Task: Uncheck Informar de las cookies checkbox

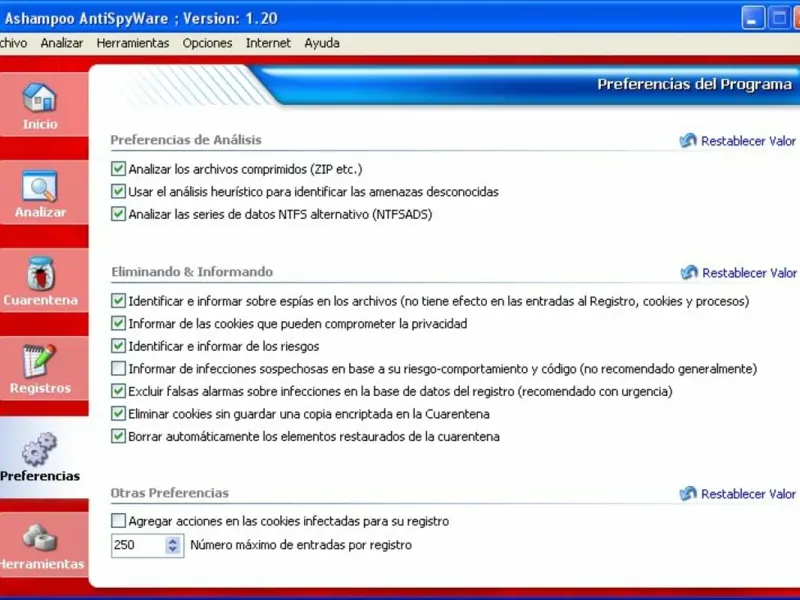Action: tap(118, 323)
